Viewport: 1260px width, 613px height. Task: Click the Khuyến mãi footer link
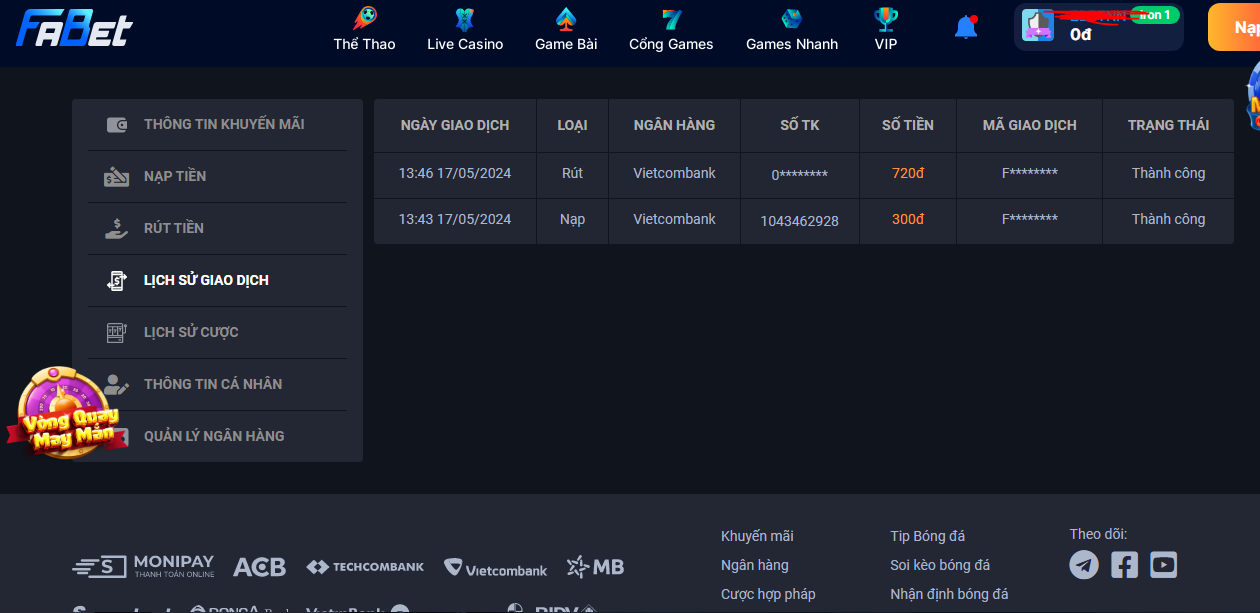pos(757,537)
